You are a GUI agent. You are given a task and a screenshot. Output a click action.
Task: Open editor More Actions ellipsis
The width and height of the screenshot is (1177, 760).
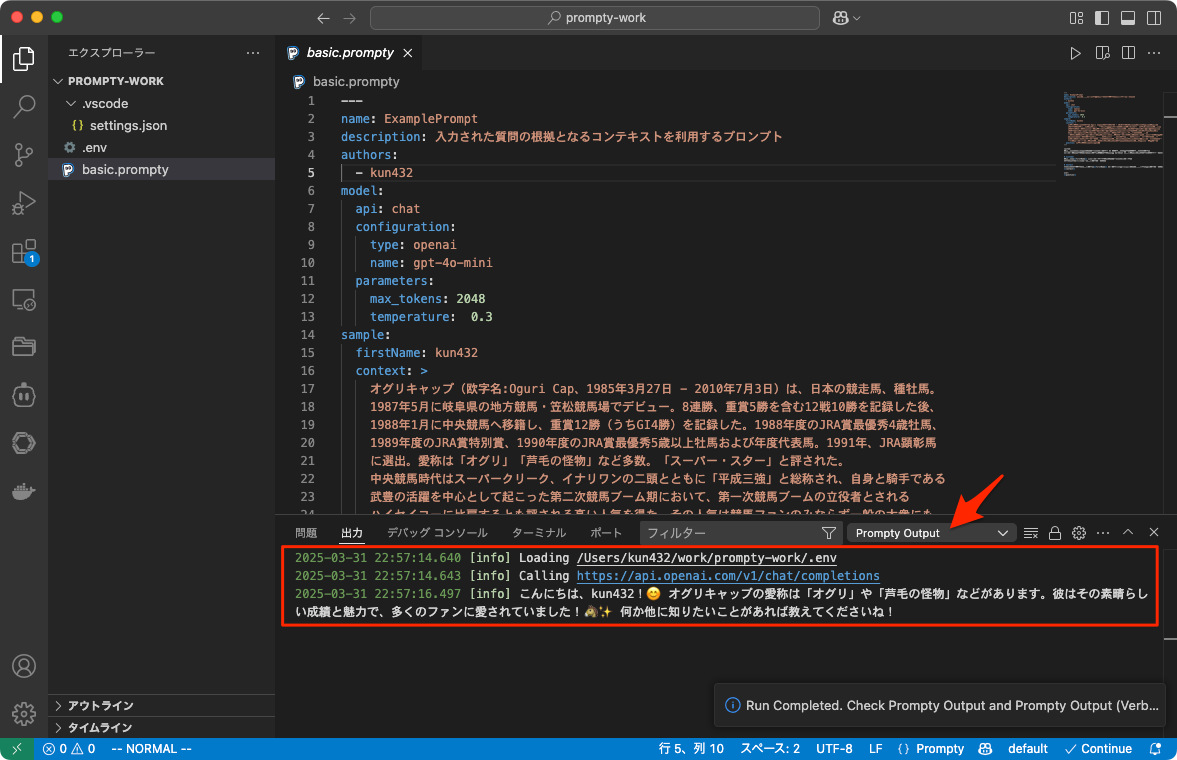[1154, 53]
